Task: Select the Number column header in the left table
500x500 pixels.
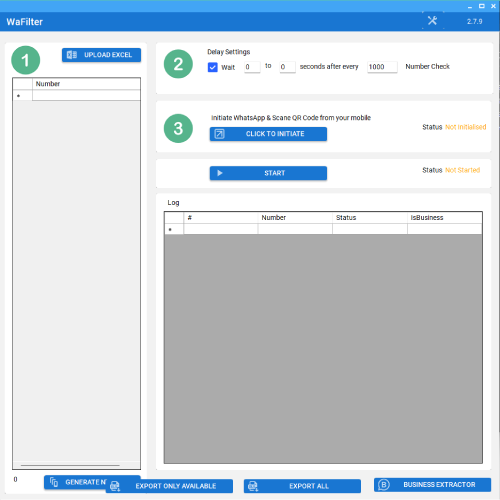Action: click(86, 84)
